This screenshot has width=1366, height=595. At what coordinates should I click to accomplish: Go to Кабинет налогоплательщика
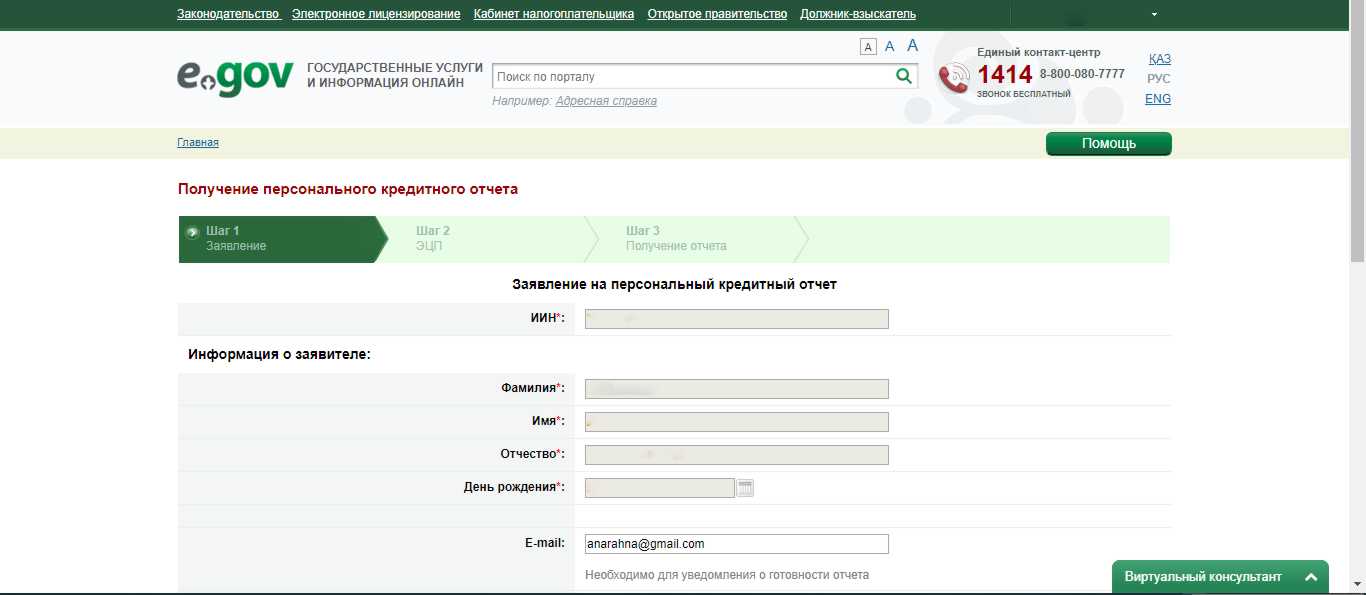click(554, 14)
